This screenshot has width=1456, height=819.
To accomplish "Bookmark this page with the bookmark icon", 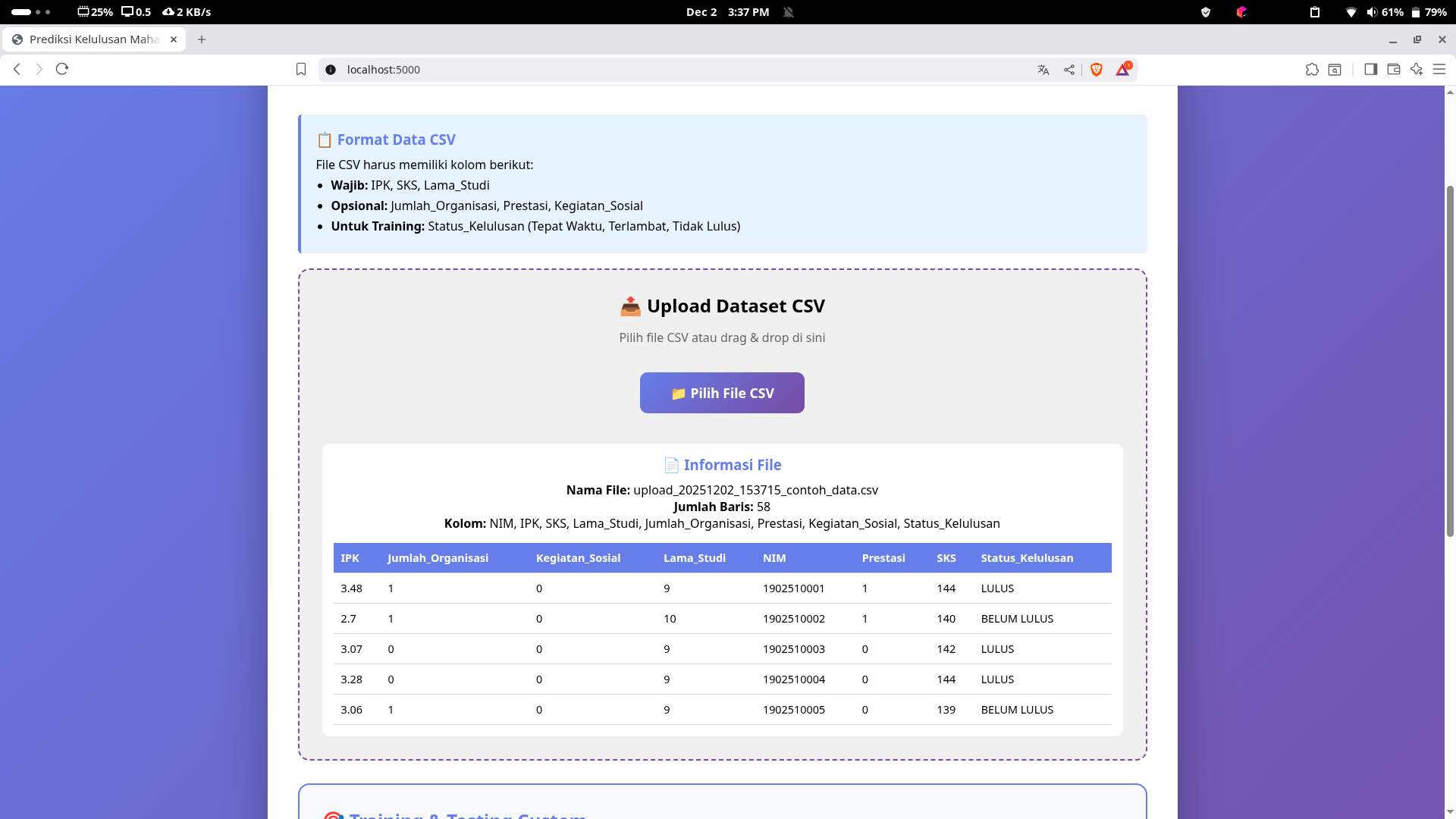I will (x=301, y=70).
